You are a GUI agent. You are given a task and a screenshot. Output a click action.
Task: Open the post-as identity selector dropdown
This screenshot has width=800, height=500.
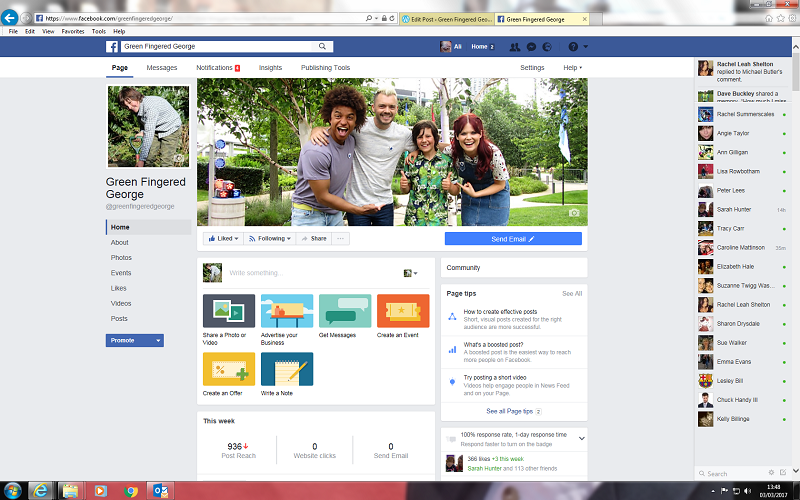(x=410, y=273)
